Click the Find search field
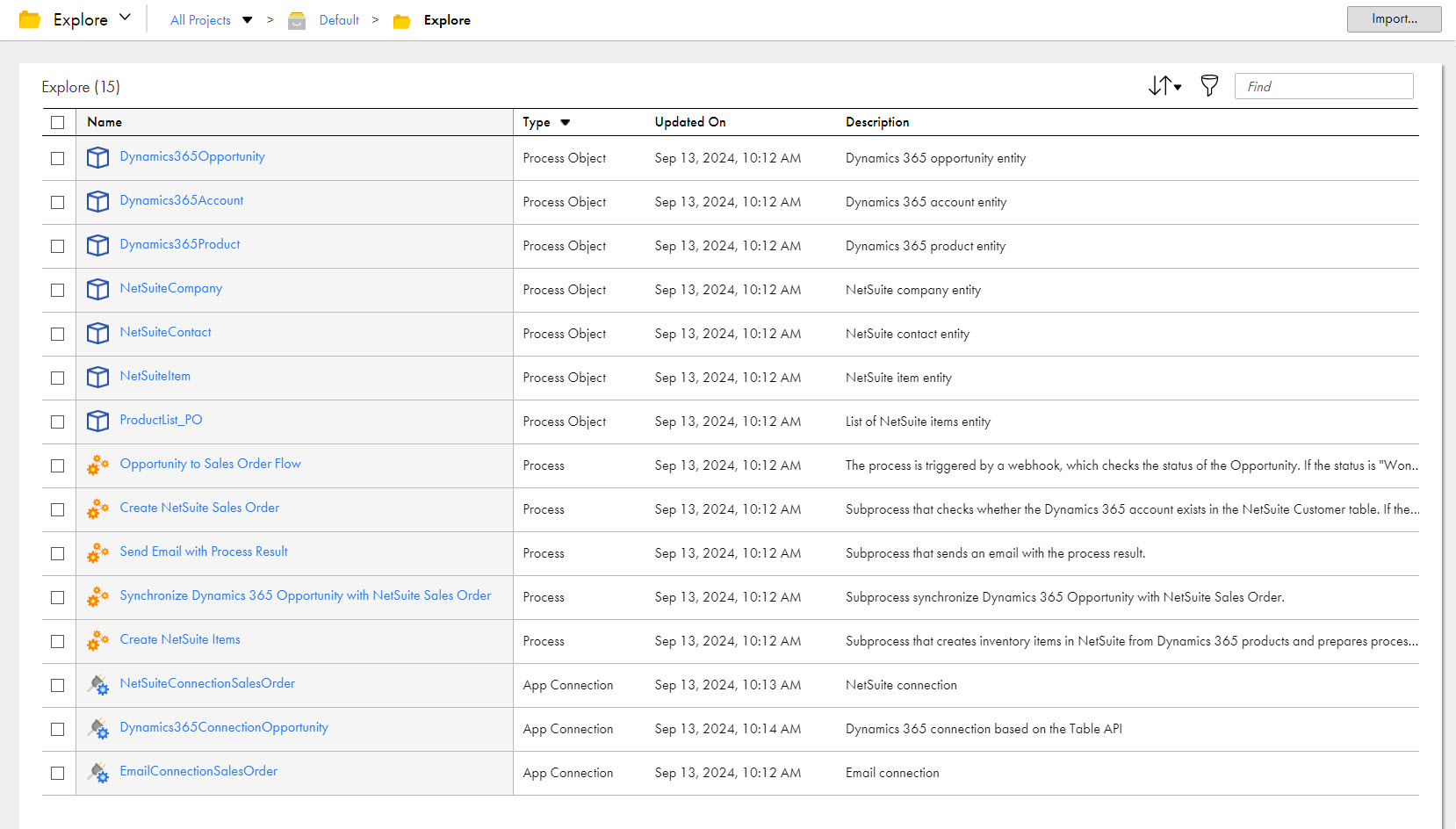This screenshot has width=1456, height=829. (1323, 86)
